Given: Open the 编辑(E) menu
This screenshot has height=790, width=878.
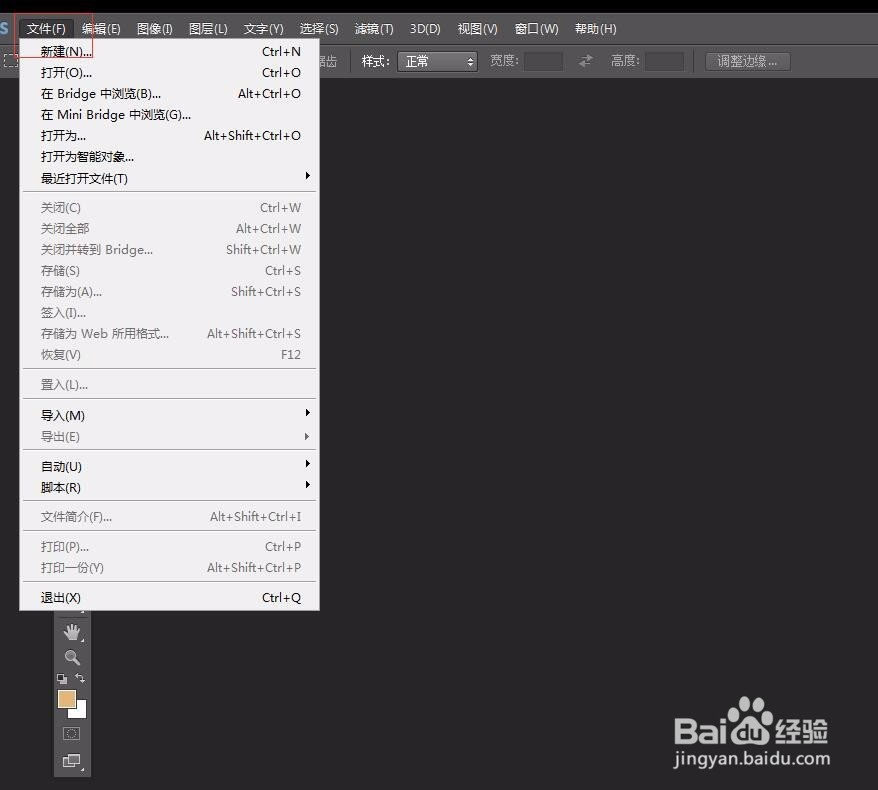Looking at the screenshot, I should [x=101, y=29].
